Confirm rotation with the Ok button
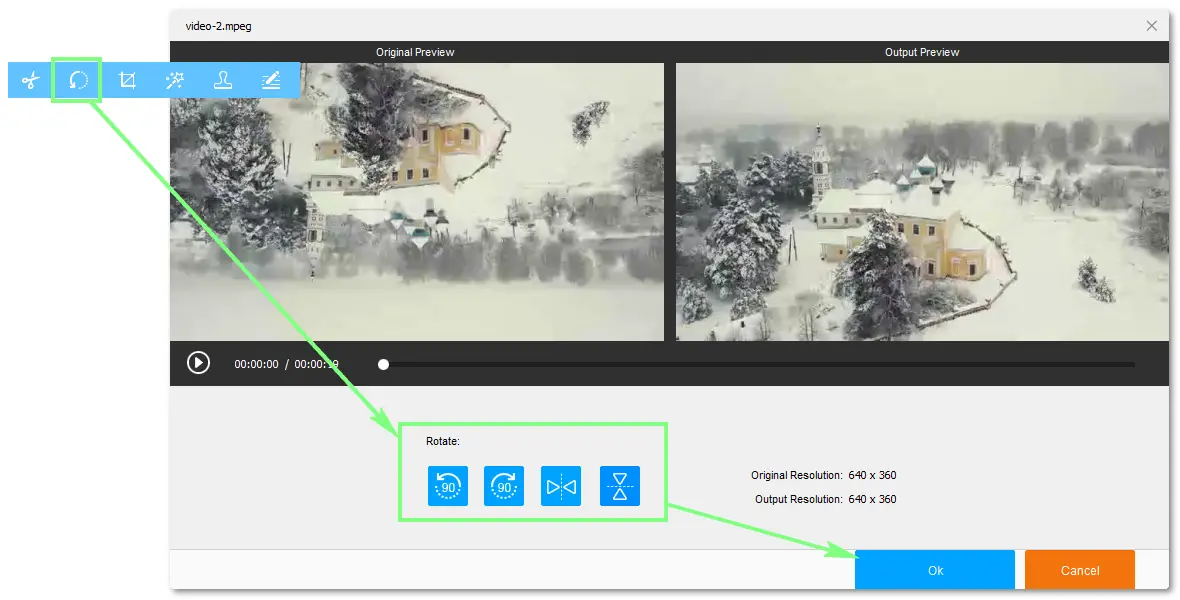Viewport: 1180px width, 600px height. (x=935, y=570)
